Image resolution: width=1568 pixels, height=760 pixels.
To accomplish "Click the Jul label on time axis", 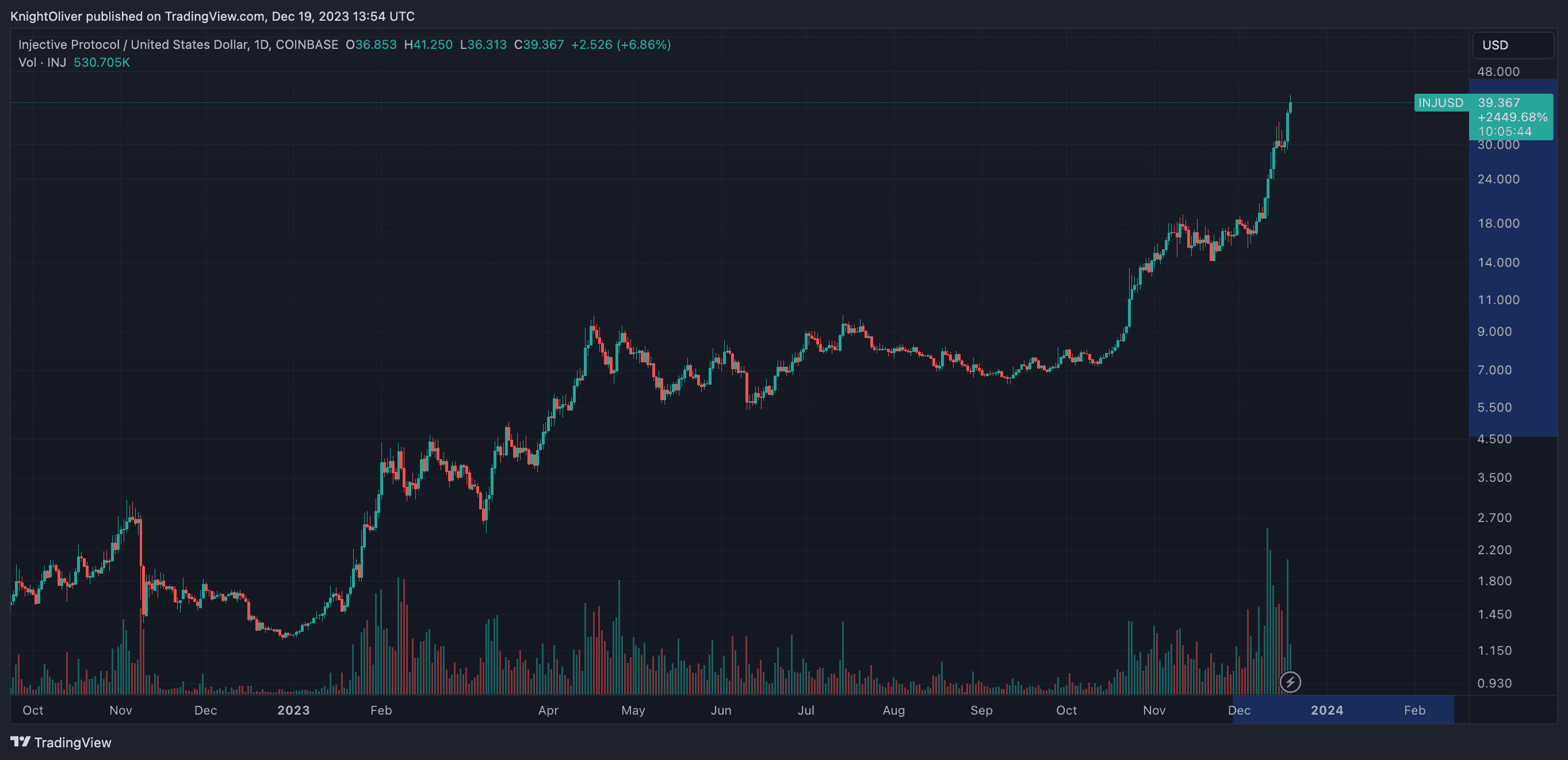I will click(x=806, y=710).
